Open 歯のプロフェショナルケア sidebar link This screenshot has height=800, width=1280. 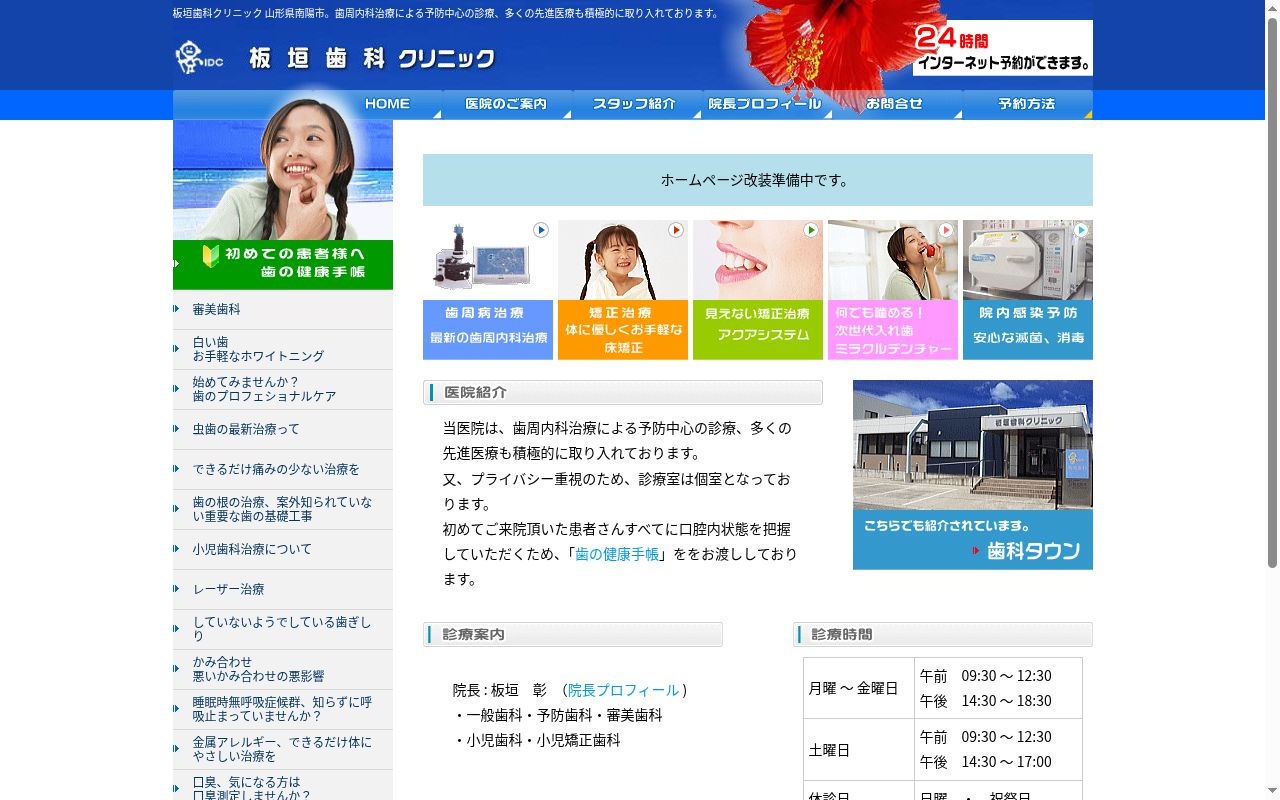click(283, 389)
